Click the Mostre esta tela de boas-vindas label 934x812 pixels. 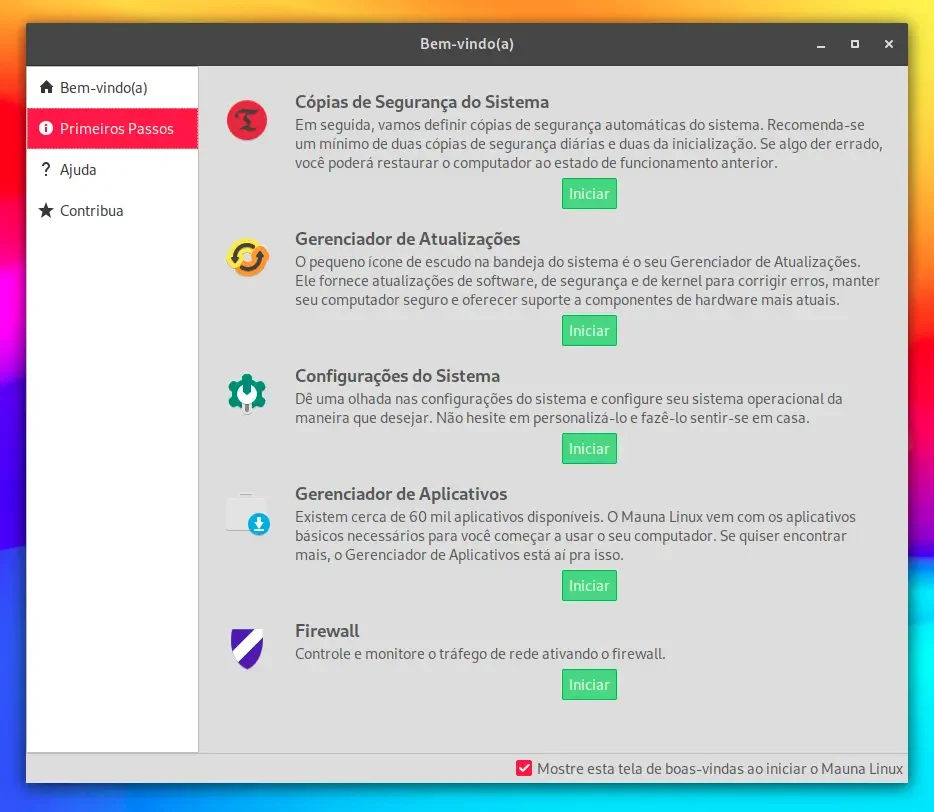tap(720, 769)
